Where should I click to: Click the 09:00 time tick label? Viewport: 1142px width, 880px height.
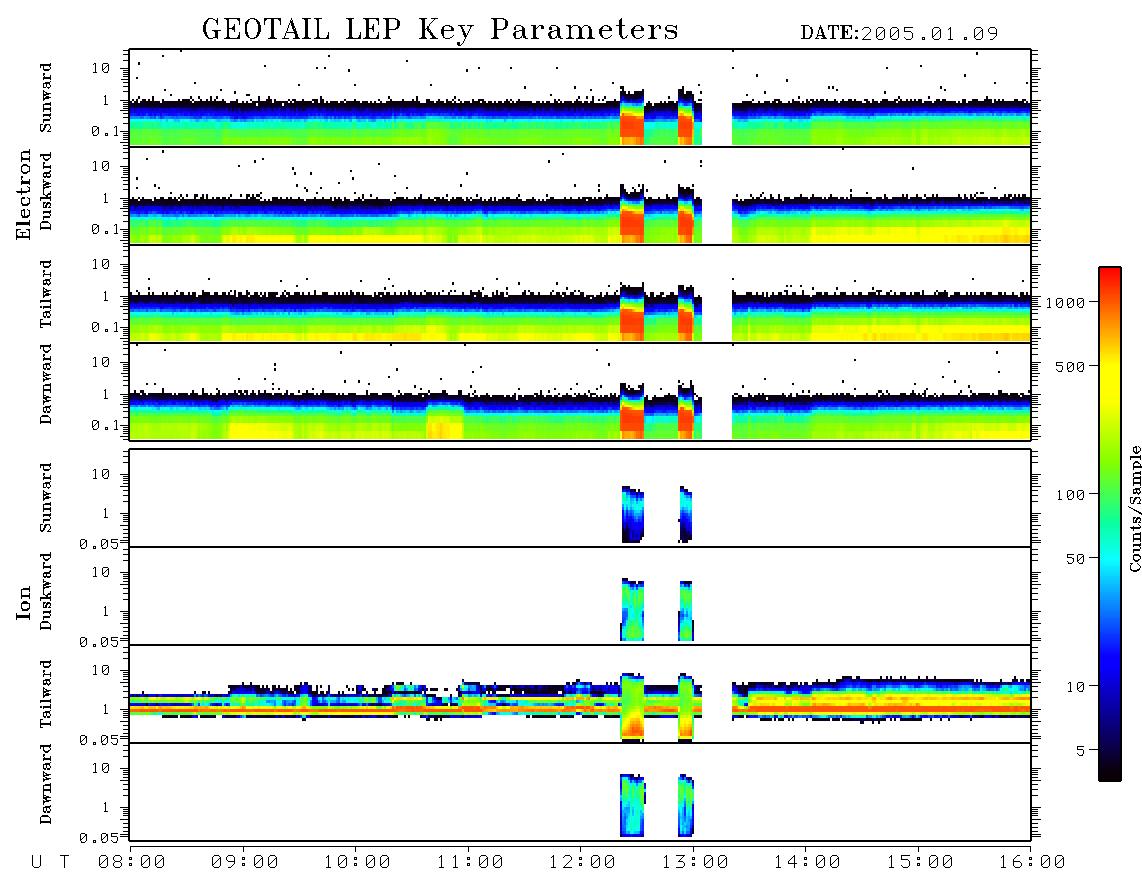245,863
